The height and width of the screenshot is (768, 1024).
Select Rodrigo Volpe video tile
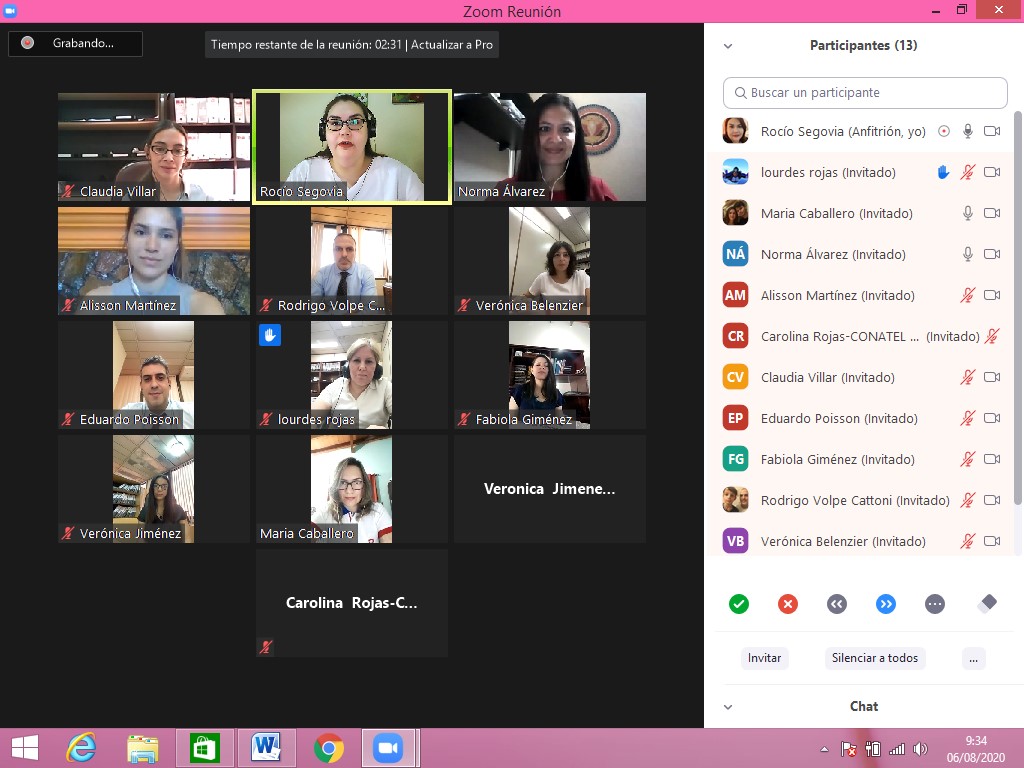point(352,261)
